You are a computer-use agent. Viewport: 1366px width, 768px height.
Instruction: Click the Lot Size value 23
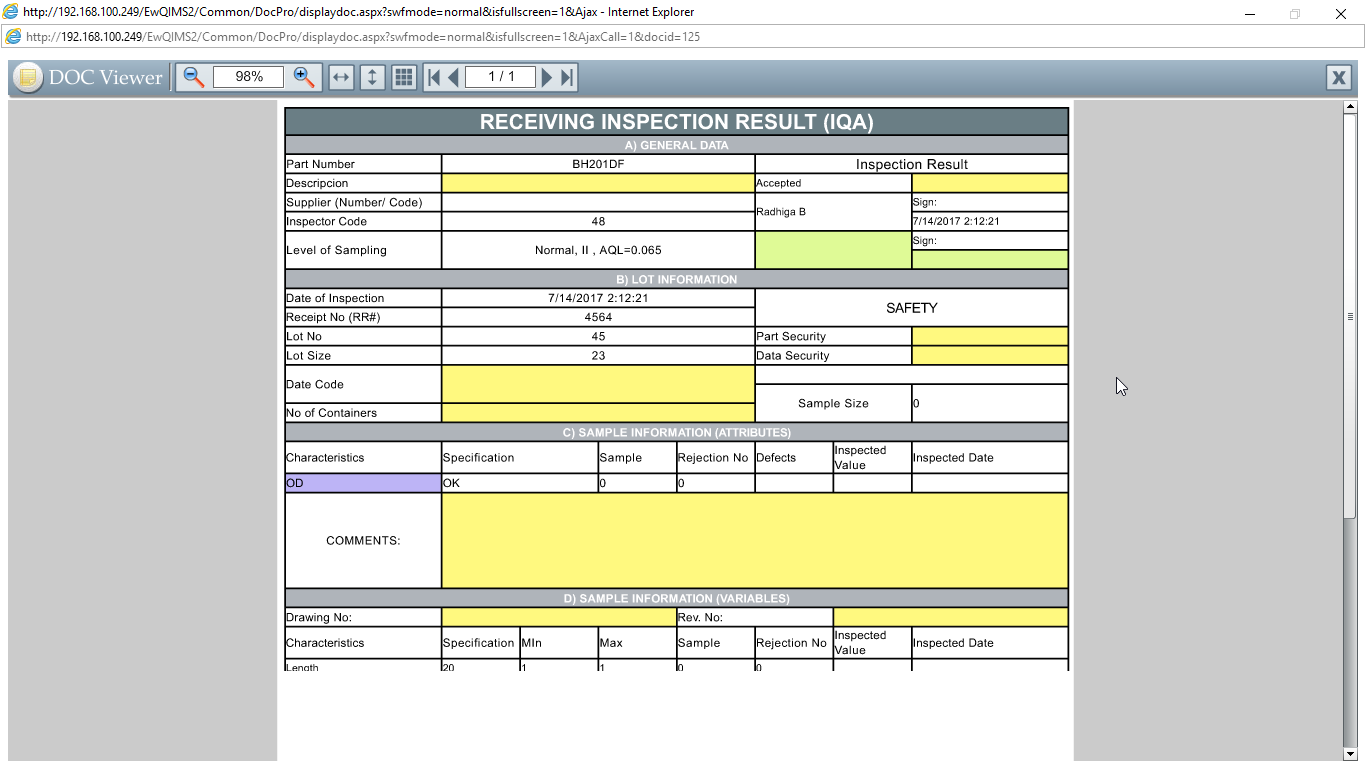(x=598, y=355)
